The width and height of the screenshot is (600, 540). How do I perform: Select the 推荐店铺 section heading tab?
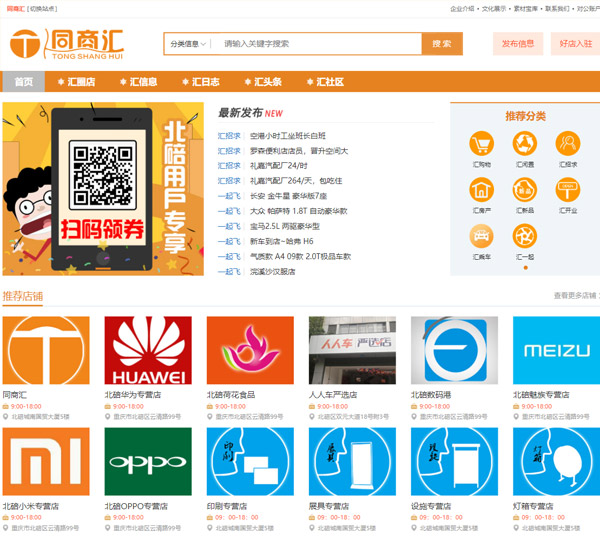coord(23,296)
